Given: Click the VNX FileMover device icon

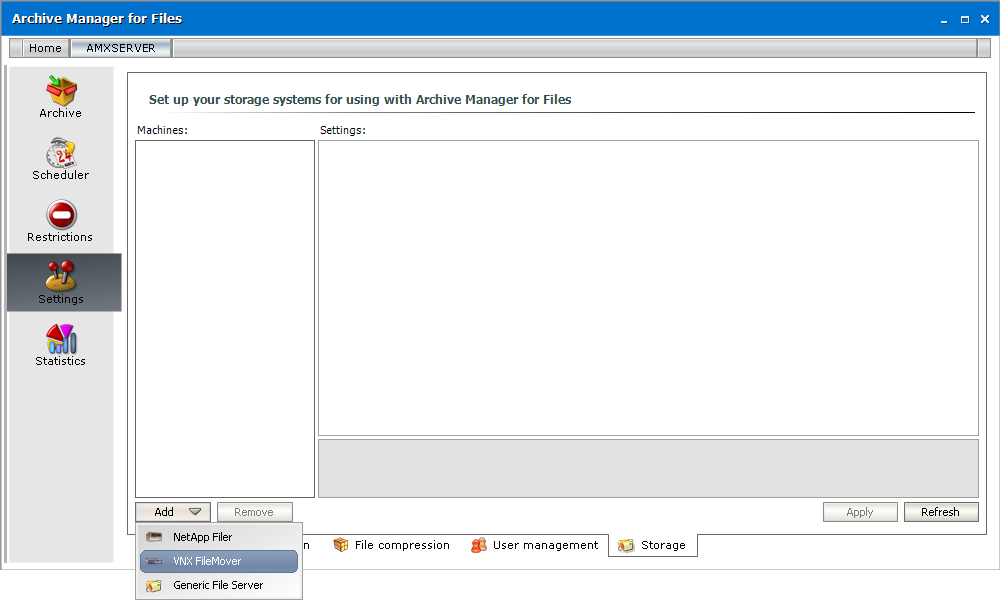Looking at the screenshot, I should point(154,561).
